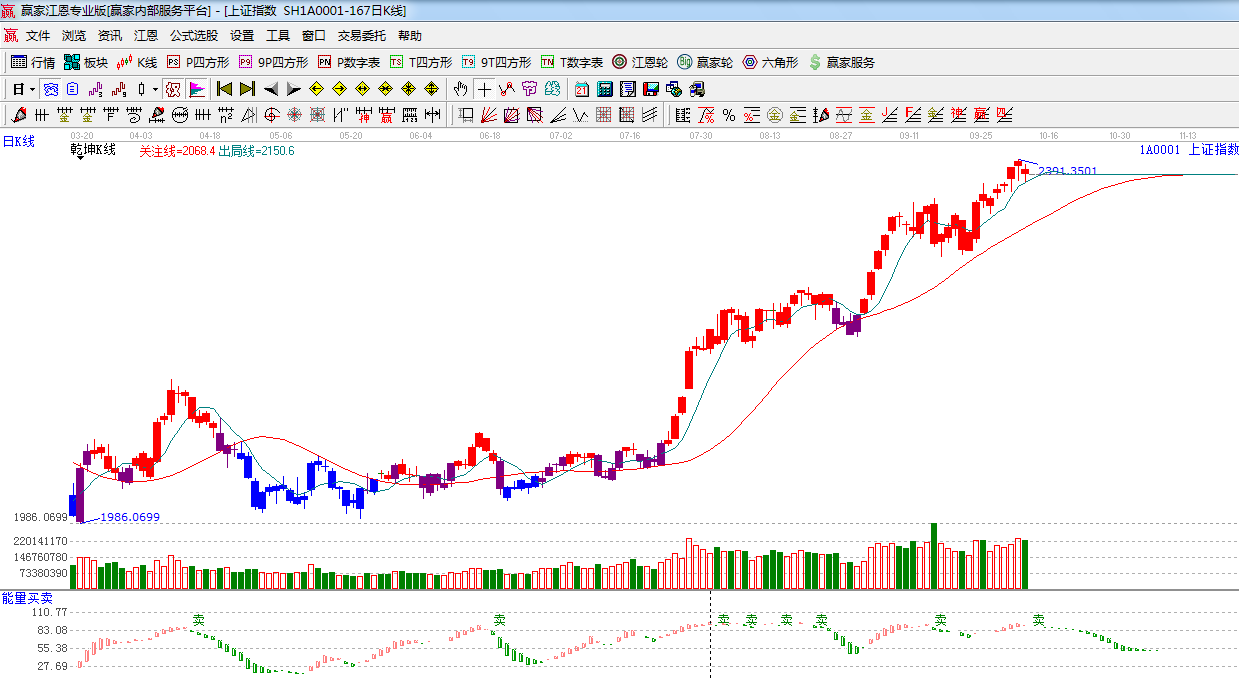1239x681 pixels.
Task: Toggle the highlighted chart-view button beside the 日 period dropdown
Action: 50,89
